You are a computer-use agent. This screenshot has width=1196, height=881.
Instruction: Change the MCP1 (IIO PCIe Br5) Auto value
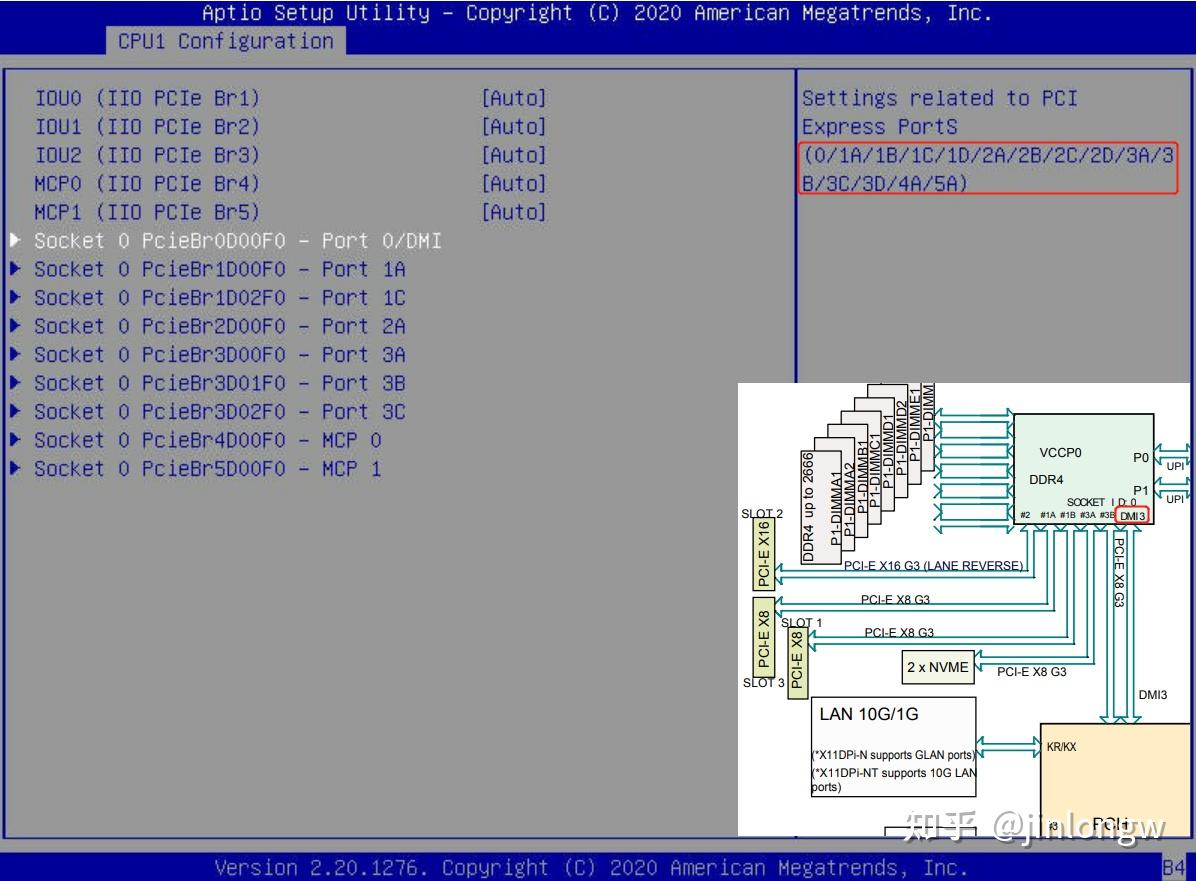point(514,212)
